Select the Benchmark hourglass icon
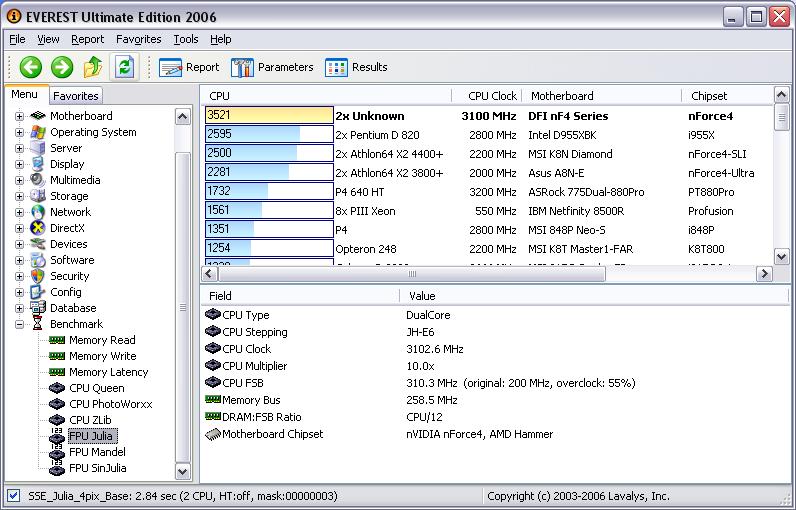 (x=38, y=324)
